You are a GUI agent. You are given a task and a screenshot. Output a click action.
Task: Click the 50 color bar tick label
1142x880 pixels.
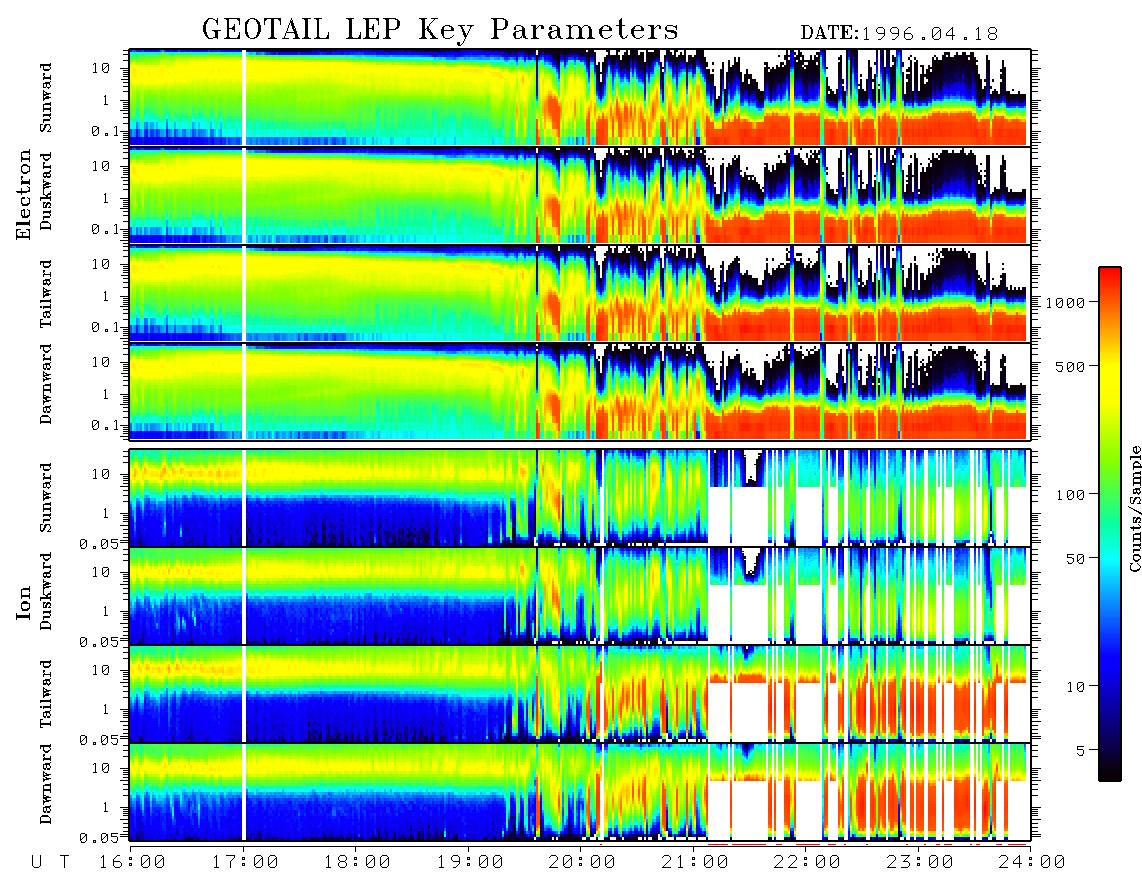click(x=1075, y=559)
